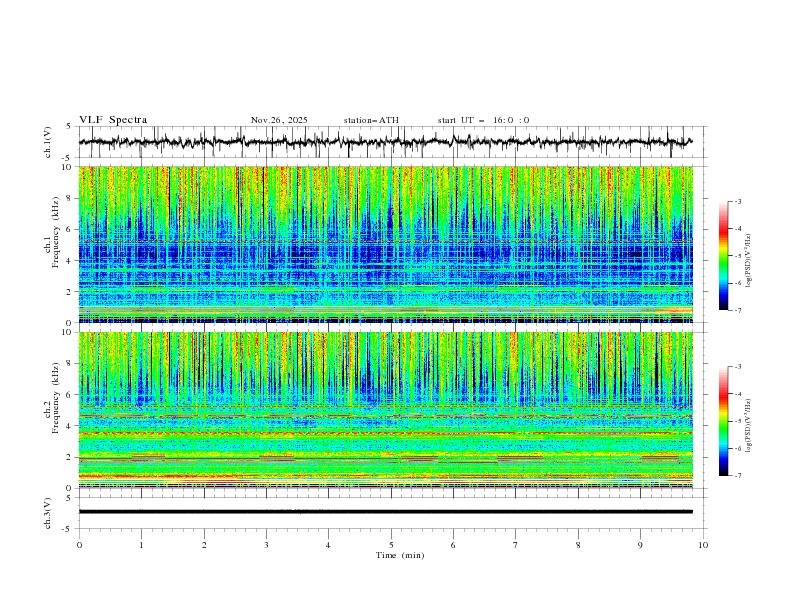Click time axis tick "2"
Image resolution: width=792 pixels, height=612 pixels.
click(204, 545)
